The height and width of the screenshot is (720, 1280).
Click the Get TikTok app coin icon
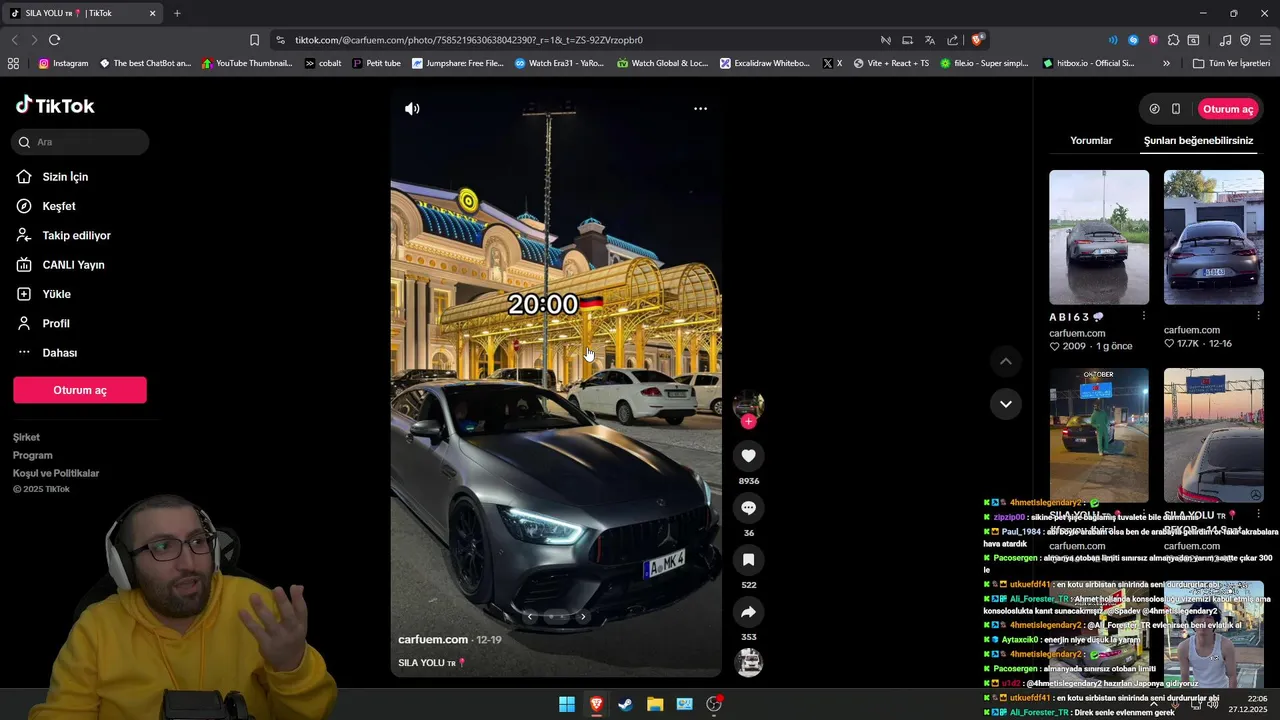(1155, 109)
